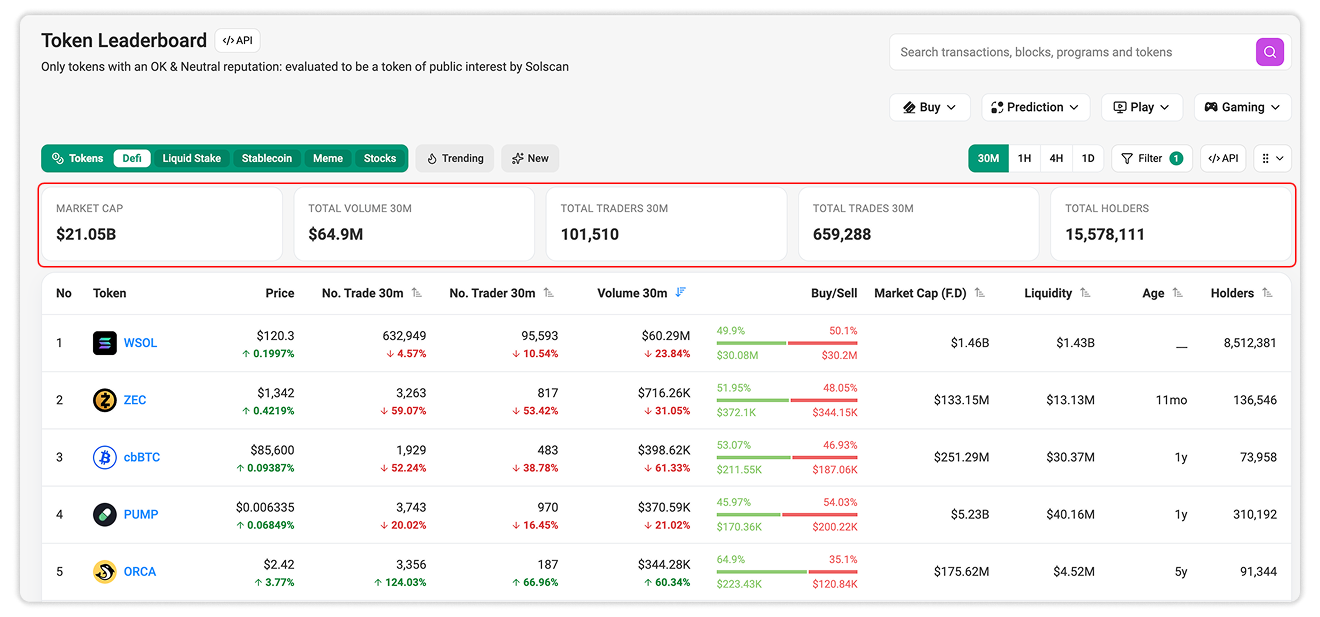The image size is (1320, 617).
Task: Switch to the Liquid Stake tab
Action: (x=191, y=158)
